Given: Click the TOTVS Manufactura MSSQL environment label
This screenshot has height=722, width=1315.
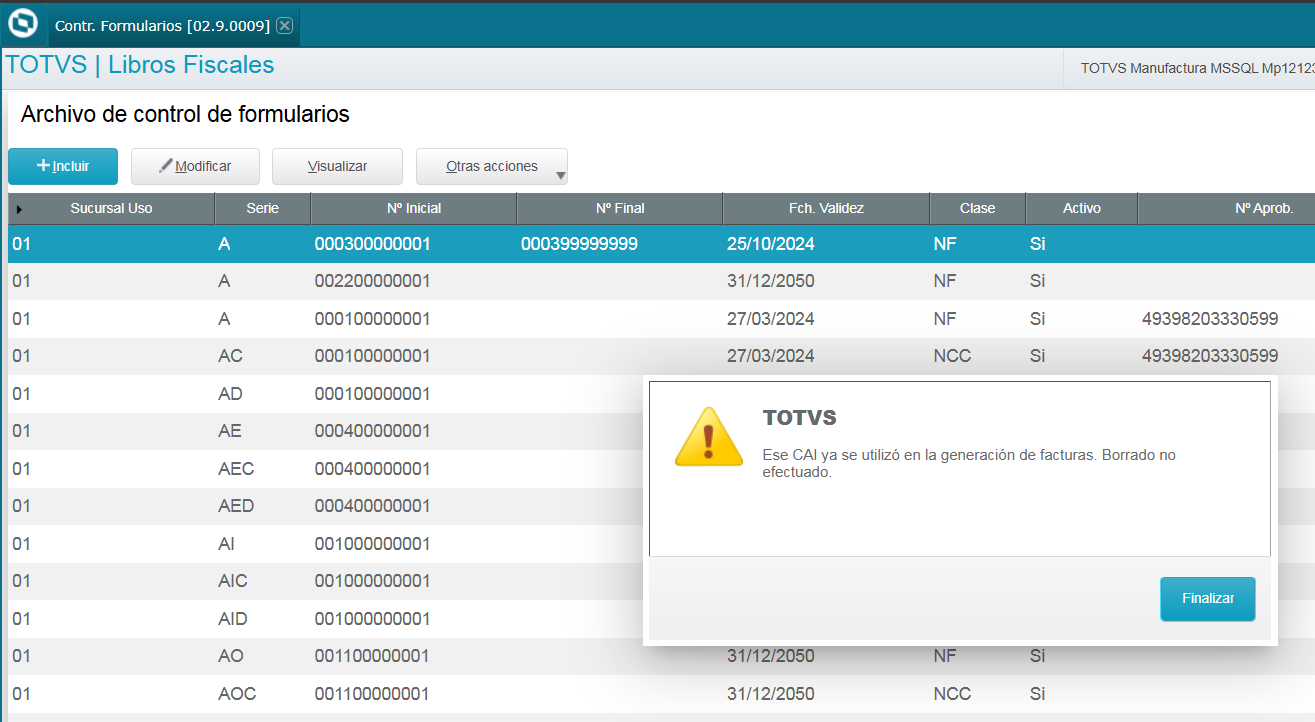Looking at the screenshot, I should pos(1197,68).
